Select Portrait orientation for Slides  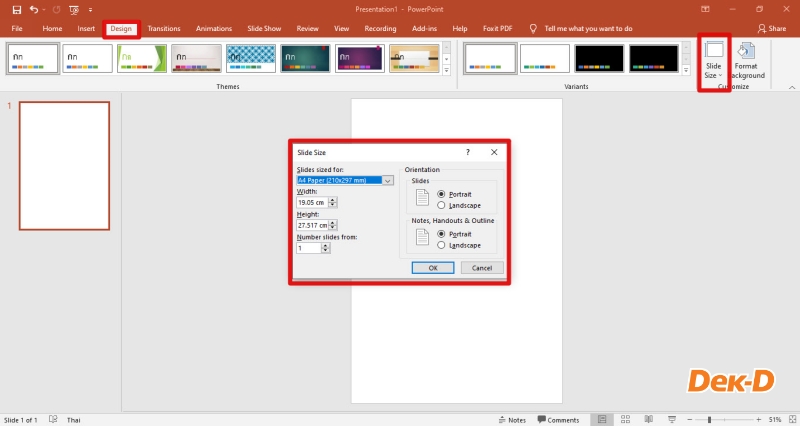pos(442,193)
